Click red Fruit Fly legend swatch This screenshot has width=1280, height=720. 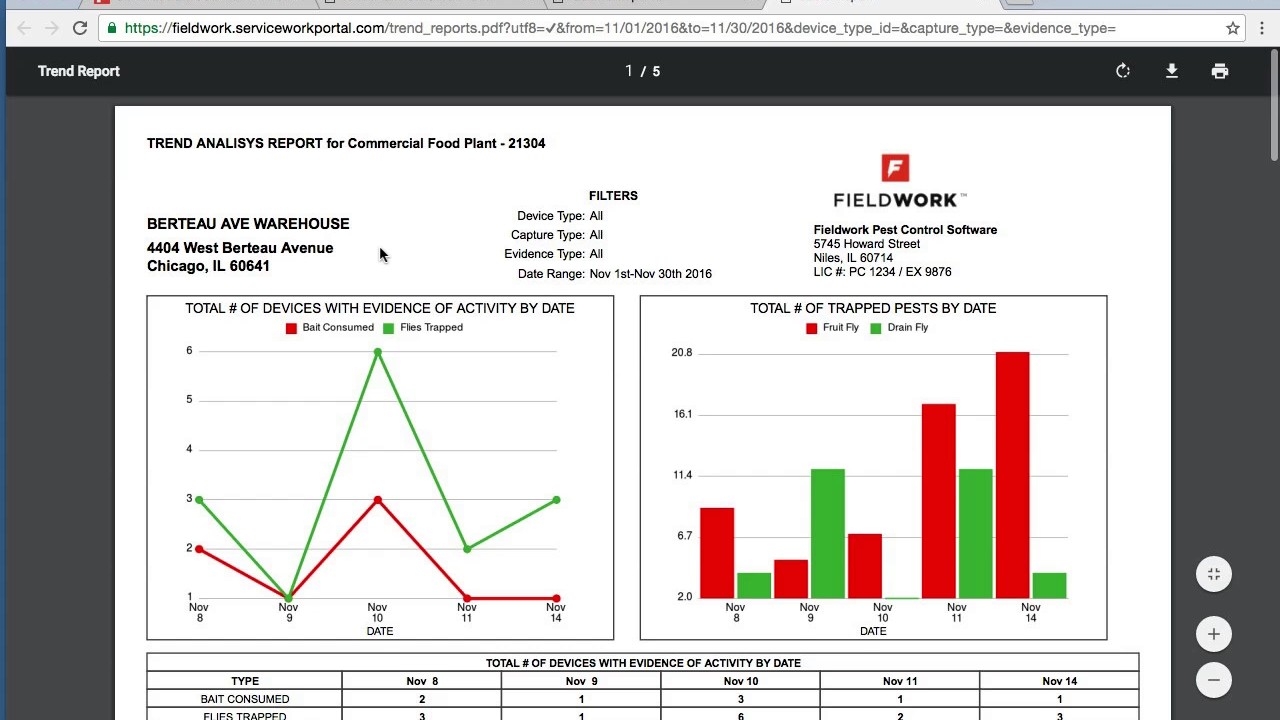click(x=811, y=328)
